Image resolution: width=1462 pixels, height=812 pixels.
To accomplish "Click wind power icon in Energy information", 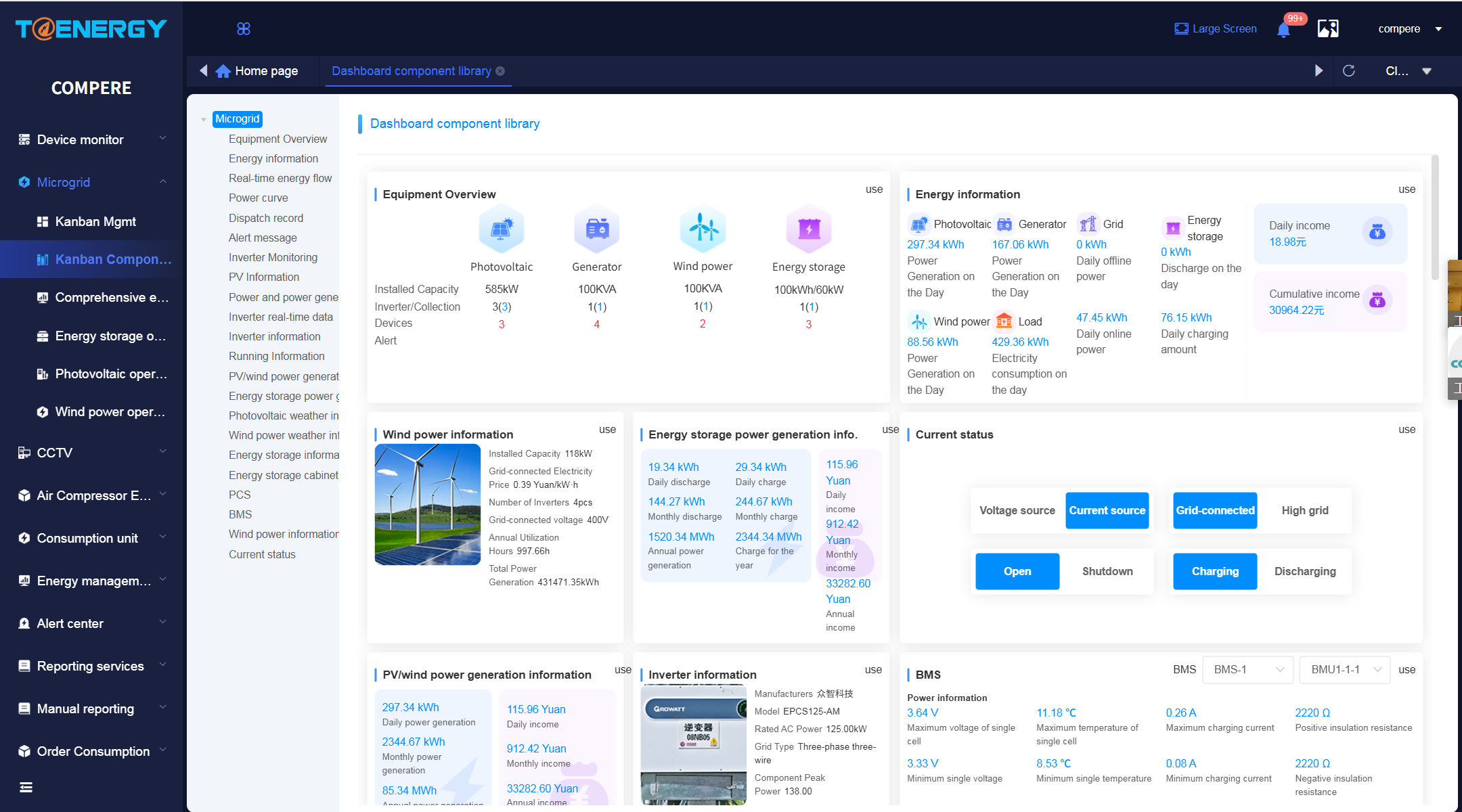I will click(x=919, y=321).
